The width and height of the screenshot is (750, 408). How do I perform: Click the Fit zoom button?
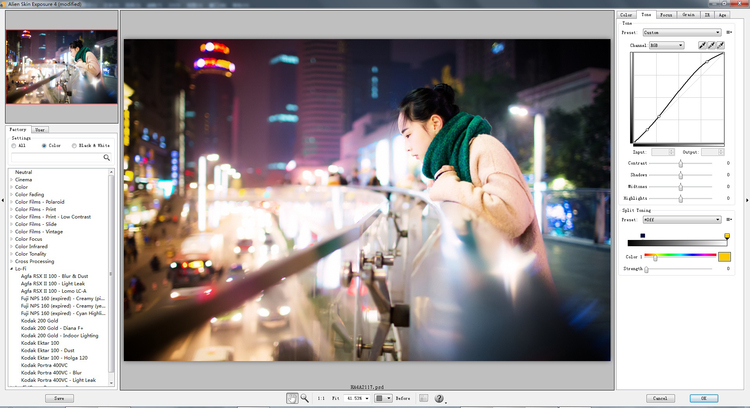pos(336,398)
